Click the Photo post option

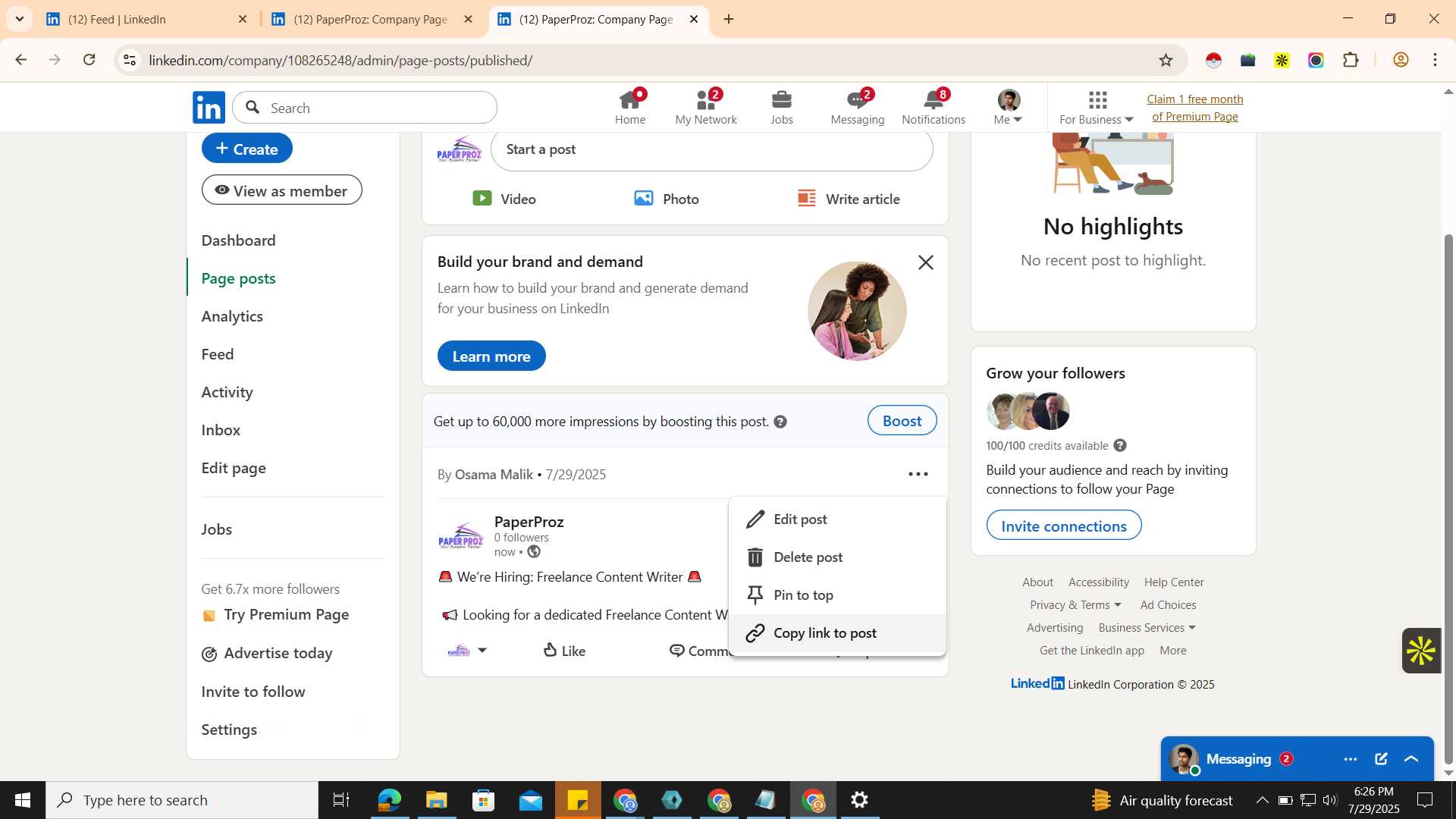pos(667,199)
